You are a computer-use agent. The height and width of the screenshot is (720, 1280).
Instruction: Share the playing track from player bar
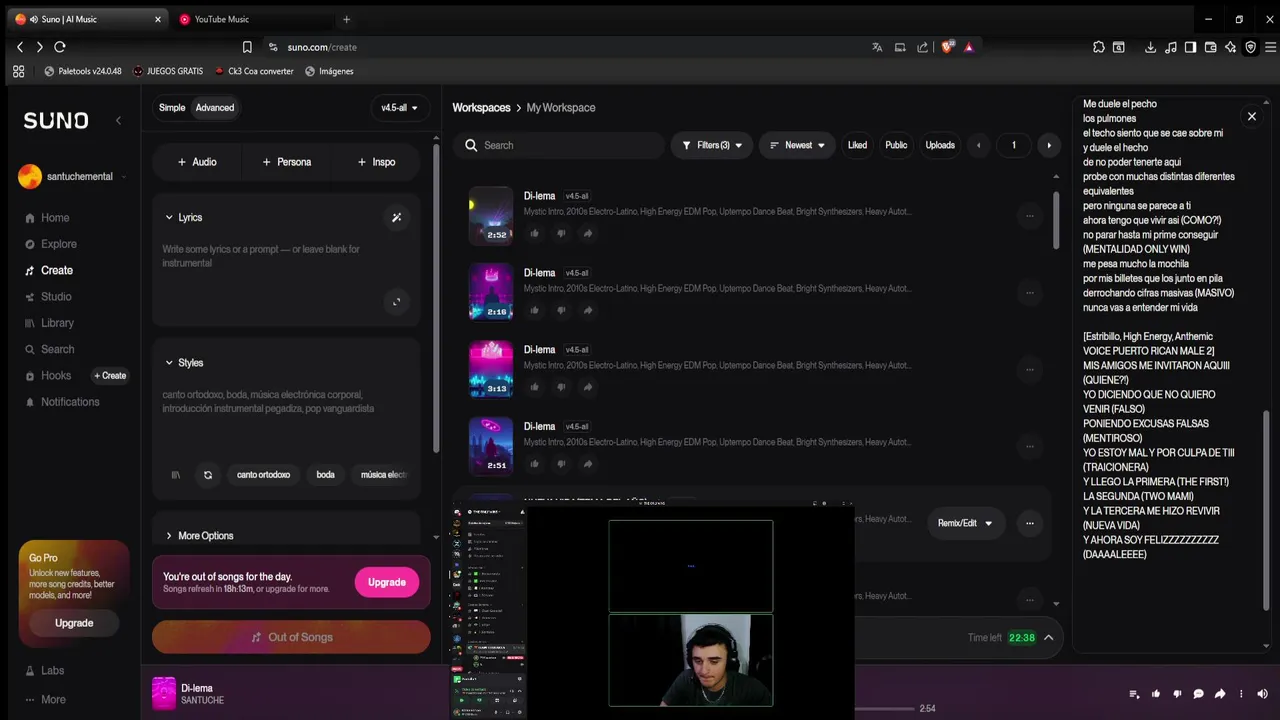pyautogui.click(x=1220, y=694)
